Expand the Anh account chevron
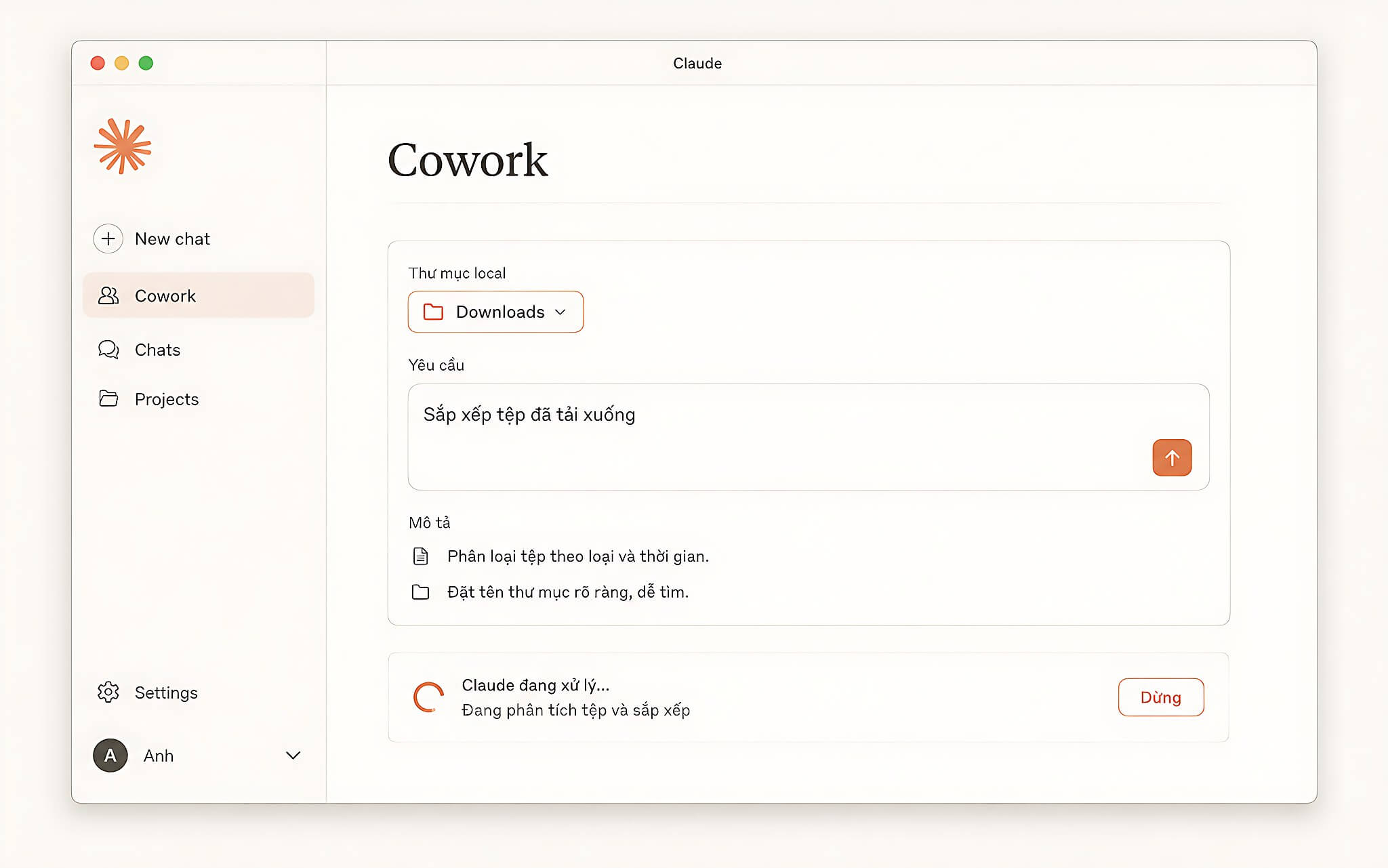This screenshot has width=1388, height=868. pyautogui.click(x=293, y=756)
